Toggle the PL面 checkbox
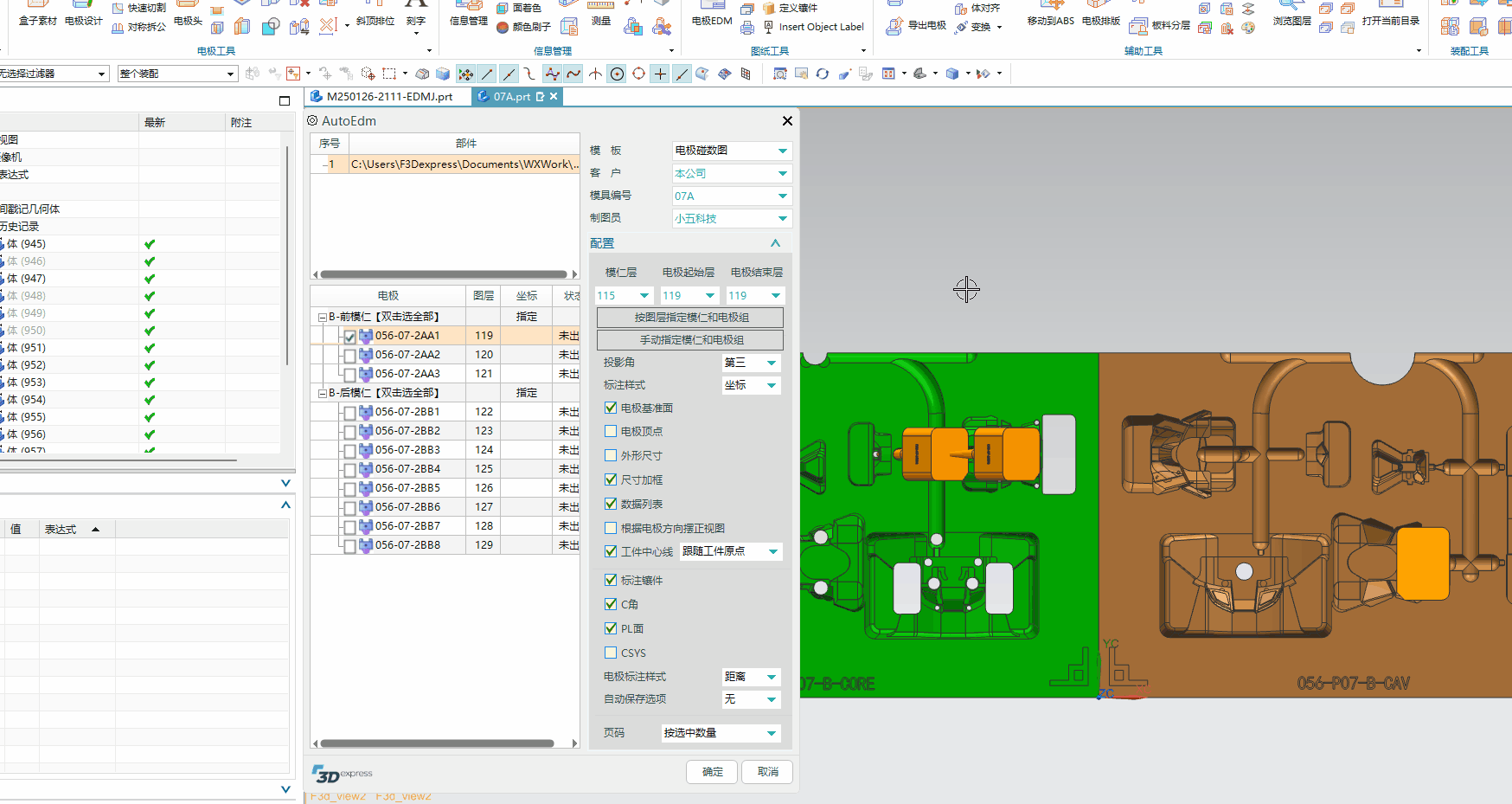1512x804 pixels. (x=611, y=628)
